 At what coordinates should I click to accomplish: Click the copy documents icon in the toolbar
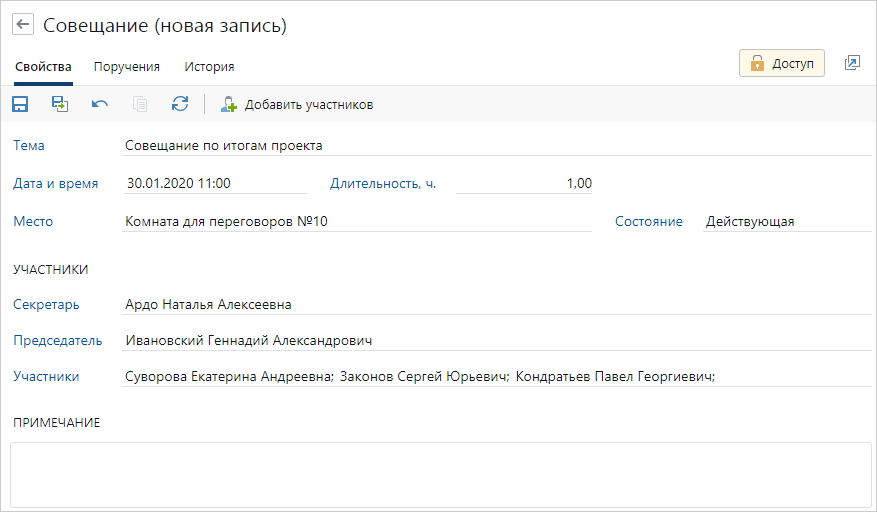pos(140,104)
